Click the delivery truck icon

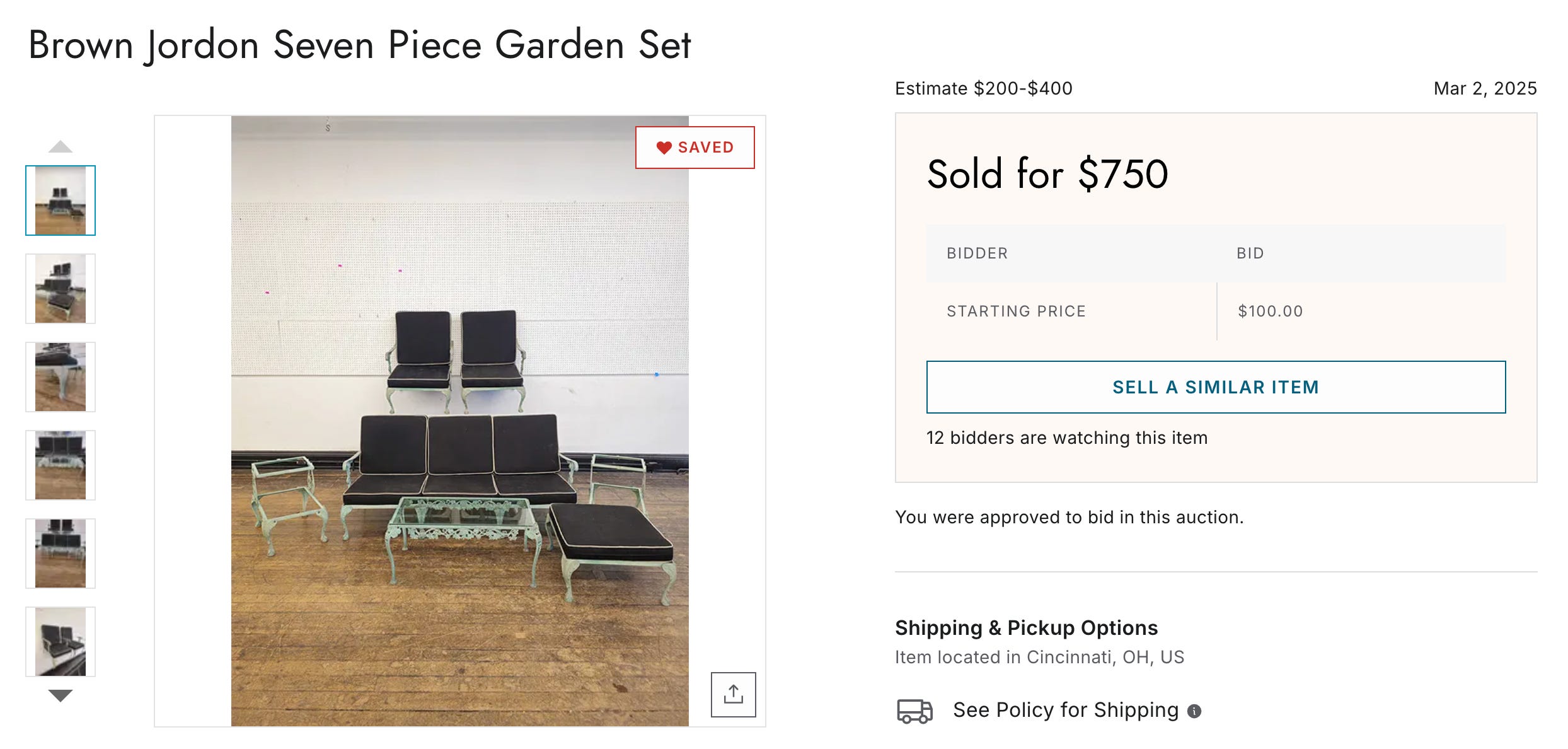click(x=914, y=711)
